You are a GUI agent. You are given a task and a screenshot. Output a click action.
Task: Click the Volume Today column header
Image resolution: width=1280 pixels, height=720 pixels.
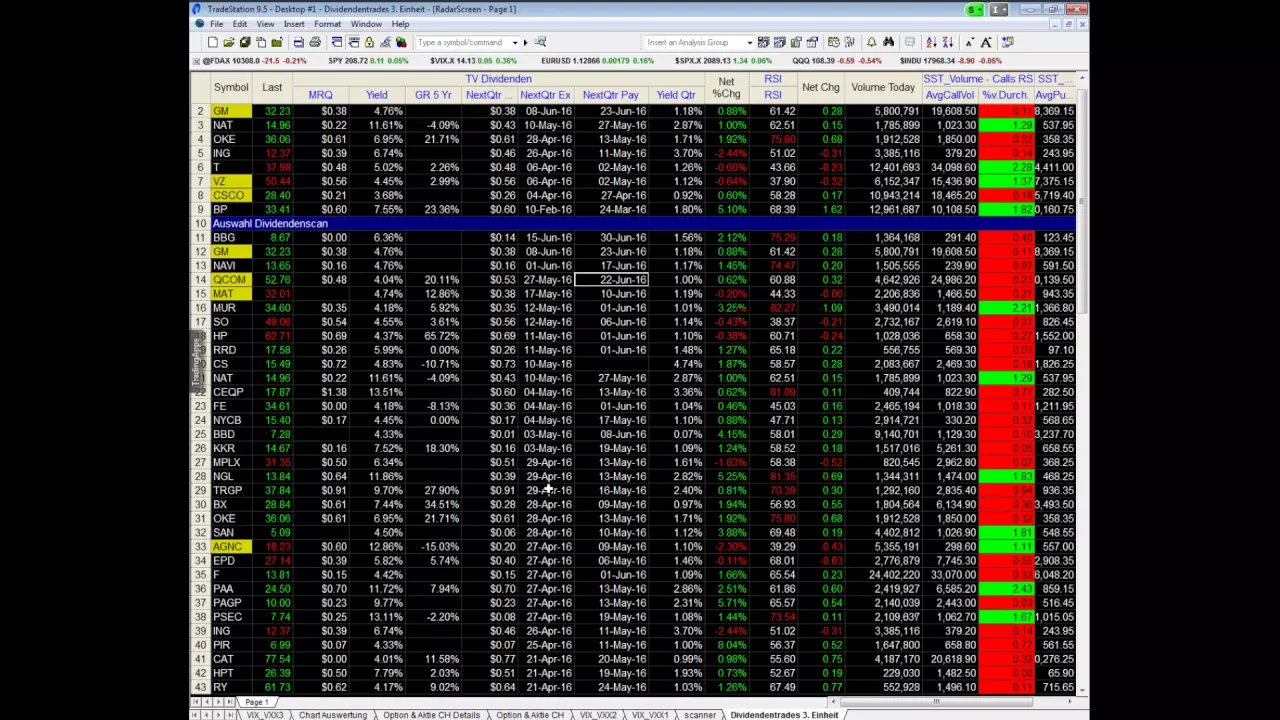pos(883,87)
